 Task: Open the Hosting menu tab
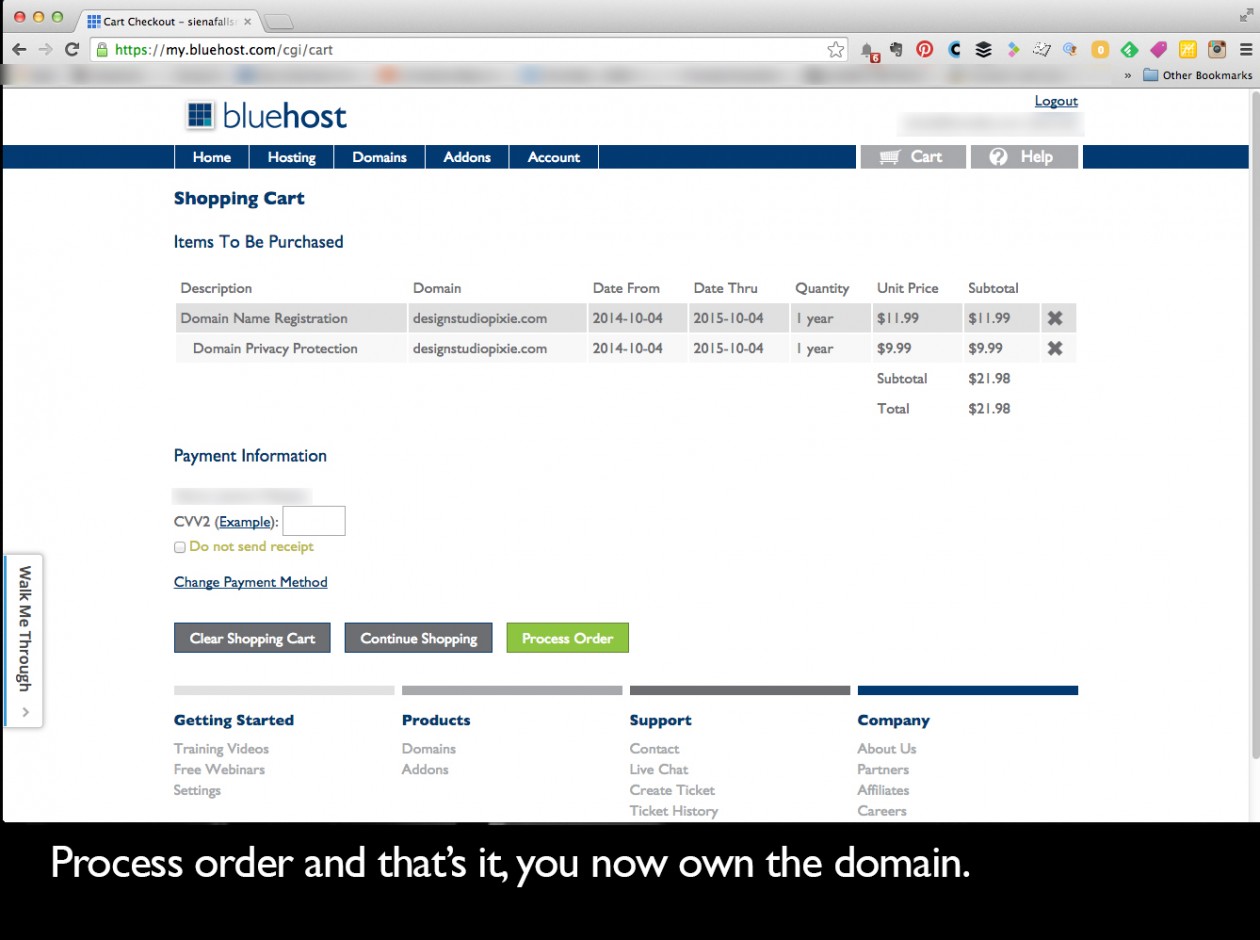(x=291, y=157)
